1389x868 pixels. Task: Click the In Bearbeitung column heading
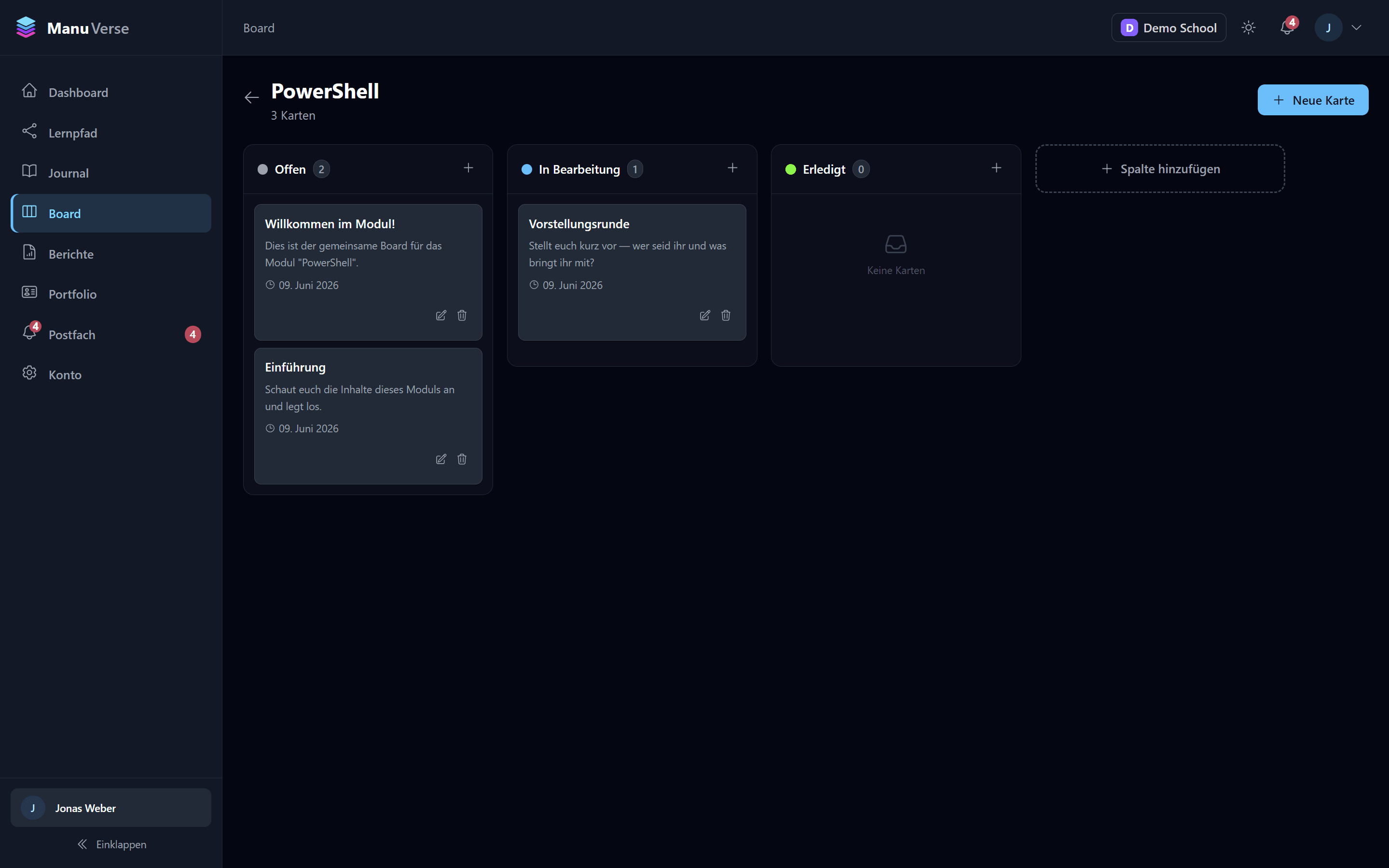coord(579,169)
